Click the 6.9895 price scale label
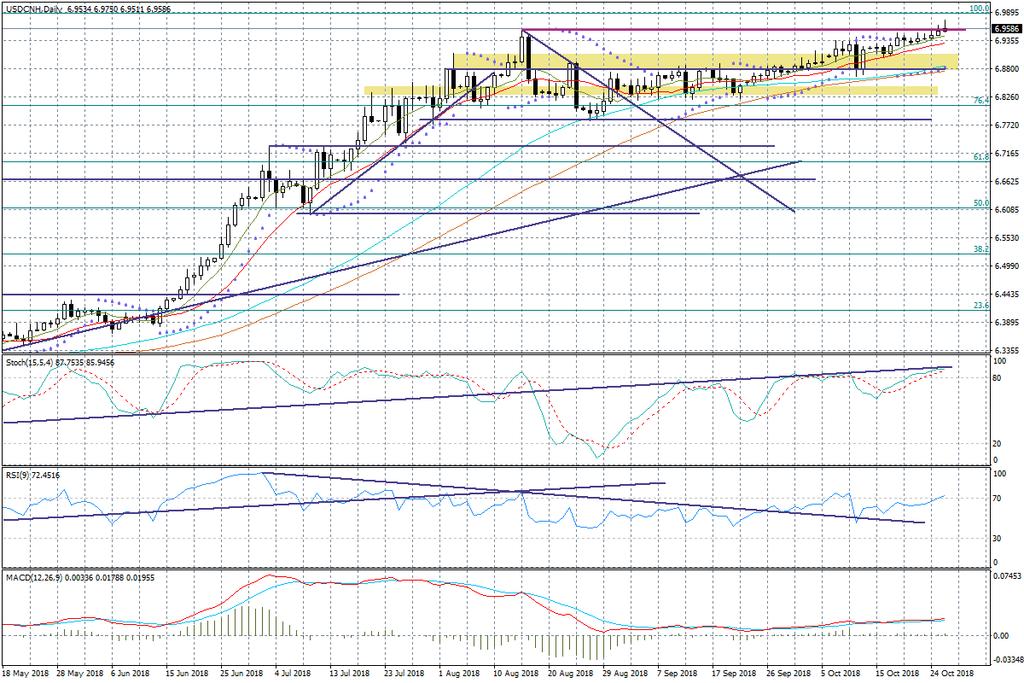The width and height of the screenshot is (1024, 683). point(1006,12)
